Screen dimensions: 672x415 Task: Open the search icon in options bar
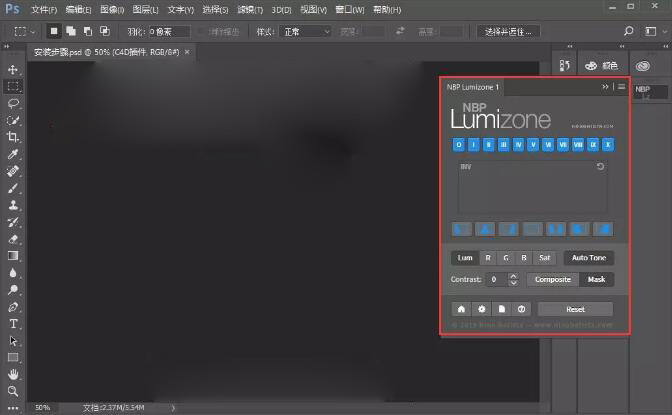click(x=628, y=31)
